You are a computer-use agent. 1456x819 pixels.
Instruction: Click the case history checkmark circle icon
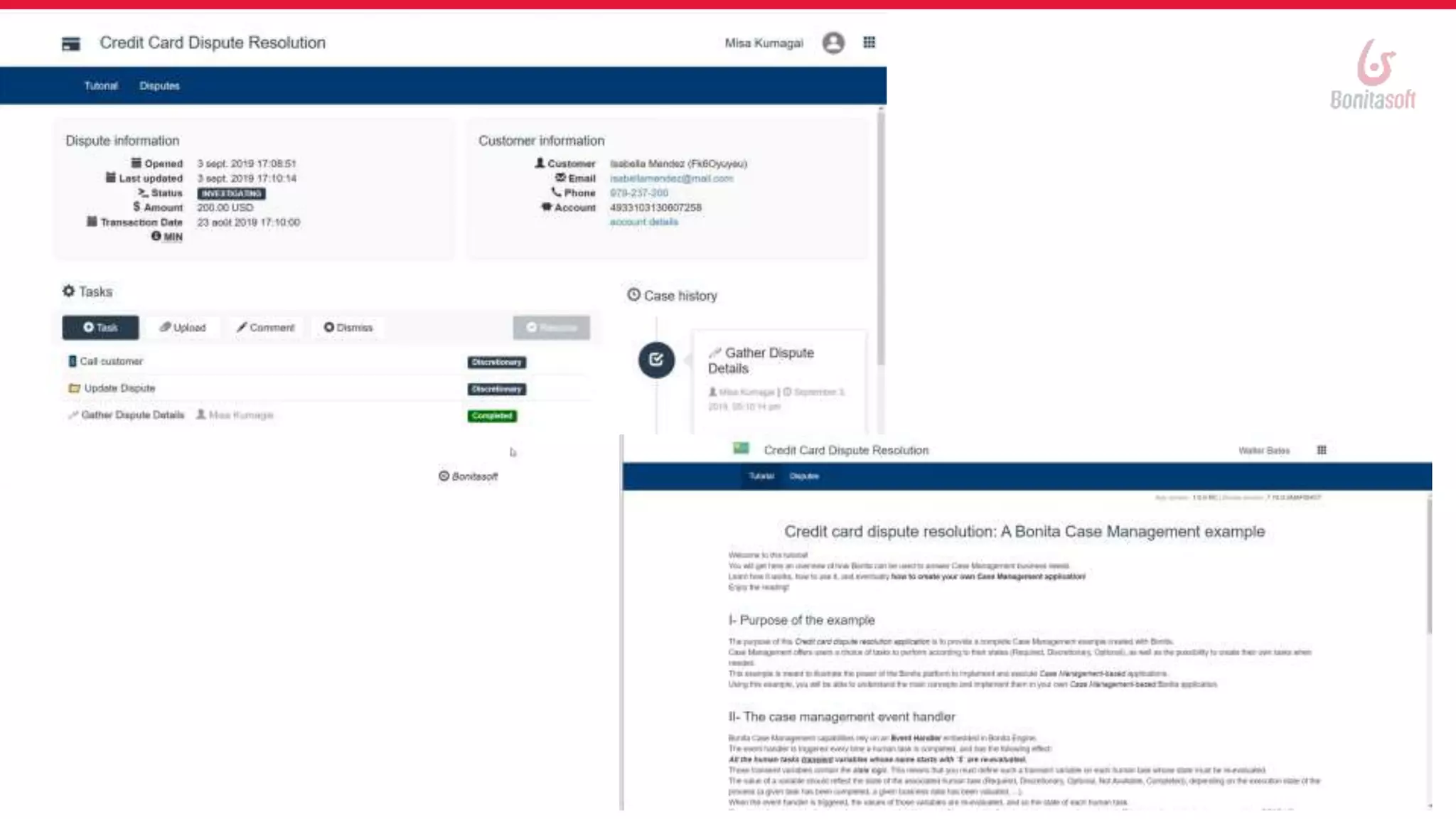[655, 360]
